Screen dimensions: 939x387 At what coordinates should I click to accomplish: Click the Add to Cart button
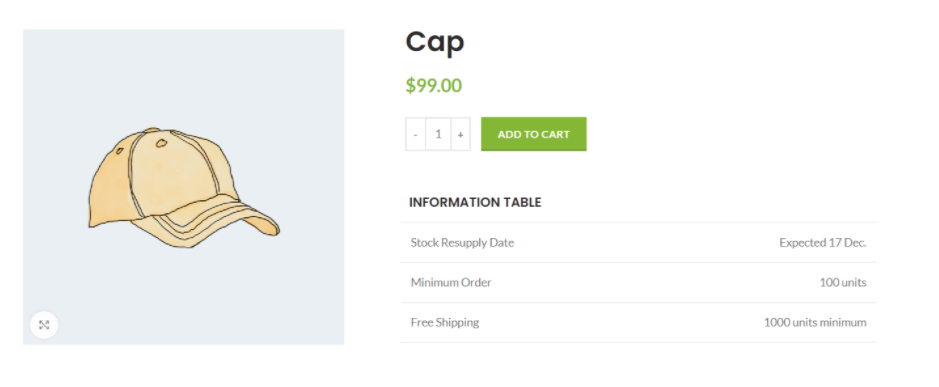point(534,134)
